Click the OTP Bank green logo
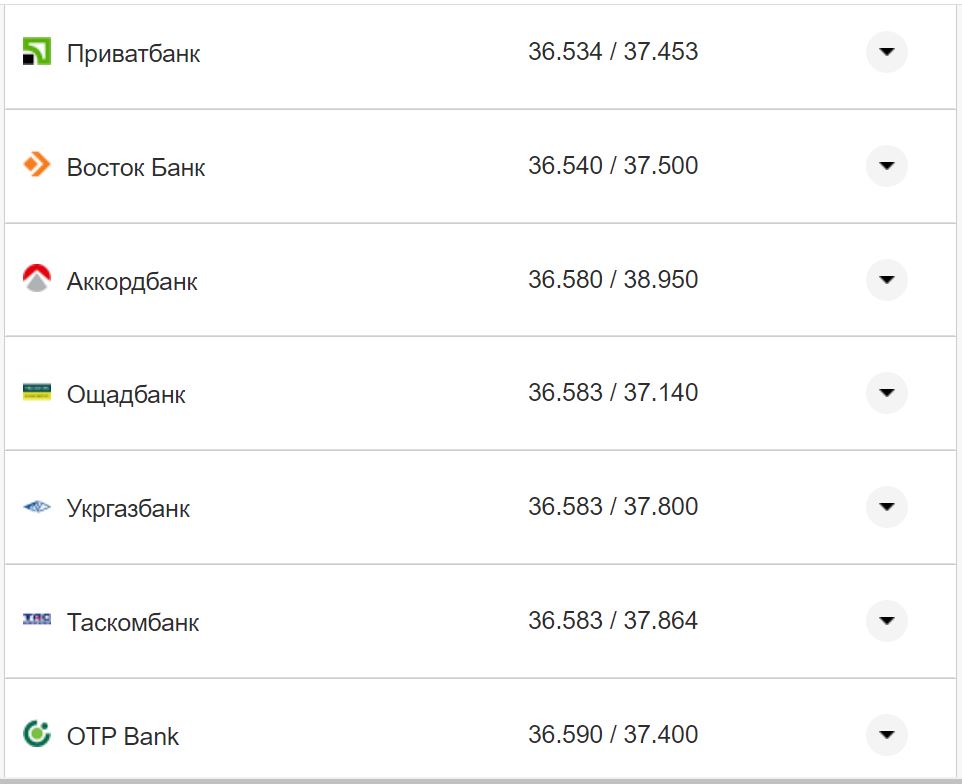This screenshot has height=784, width=962. tap(36, 734)
